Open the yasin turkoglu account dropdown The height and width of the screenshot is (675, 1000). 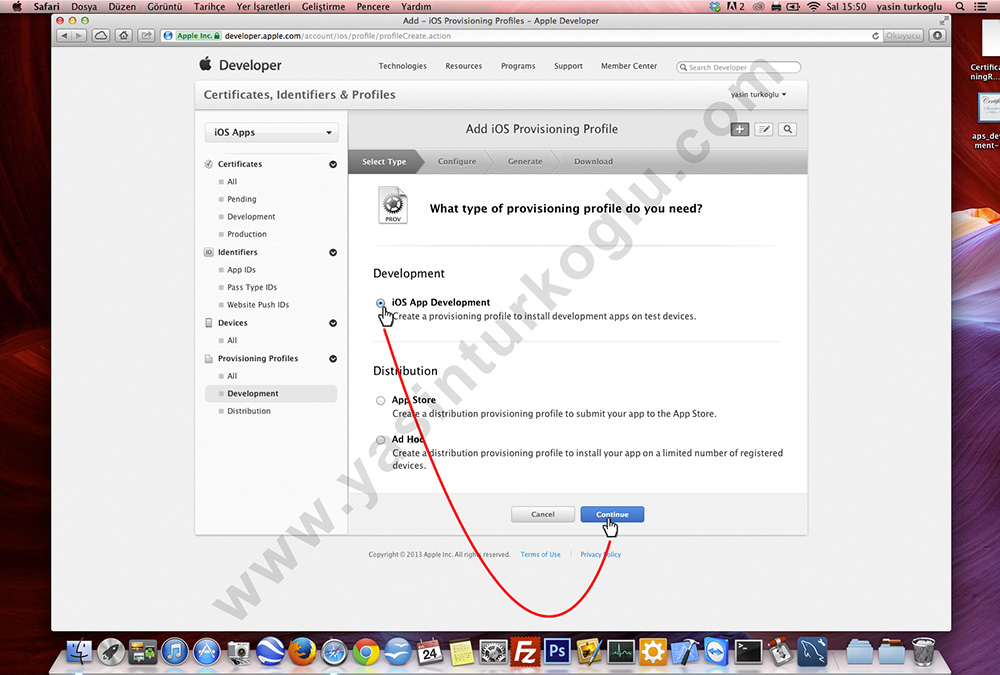coord(758,94)
